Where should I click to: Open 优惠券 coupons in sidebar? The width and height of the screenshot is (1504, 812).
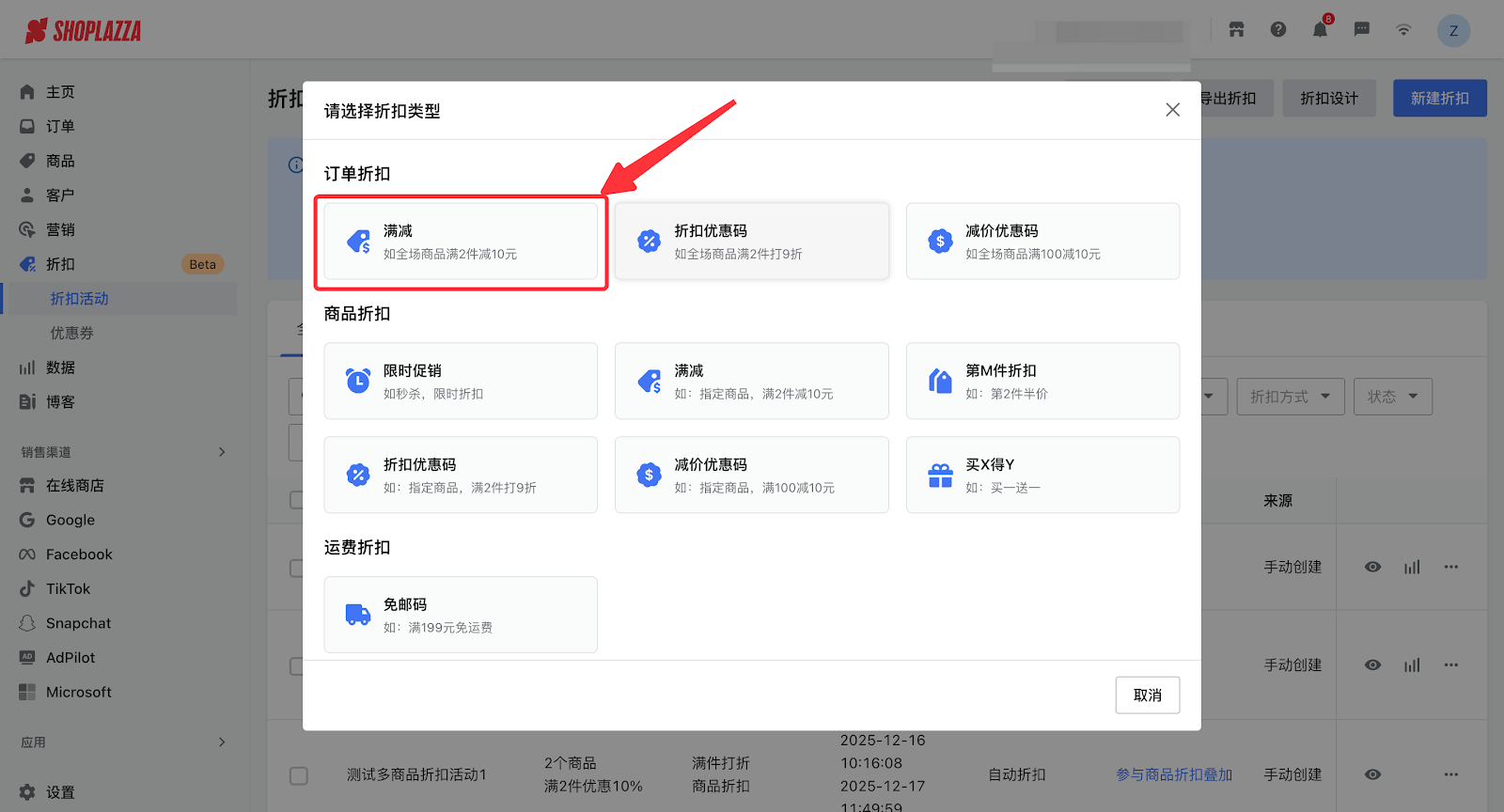(71, 334)
